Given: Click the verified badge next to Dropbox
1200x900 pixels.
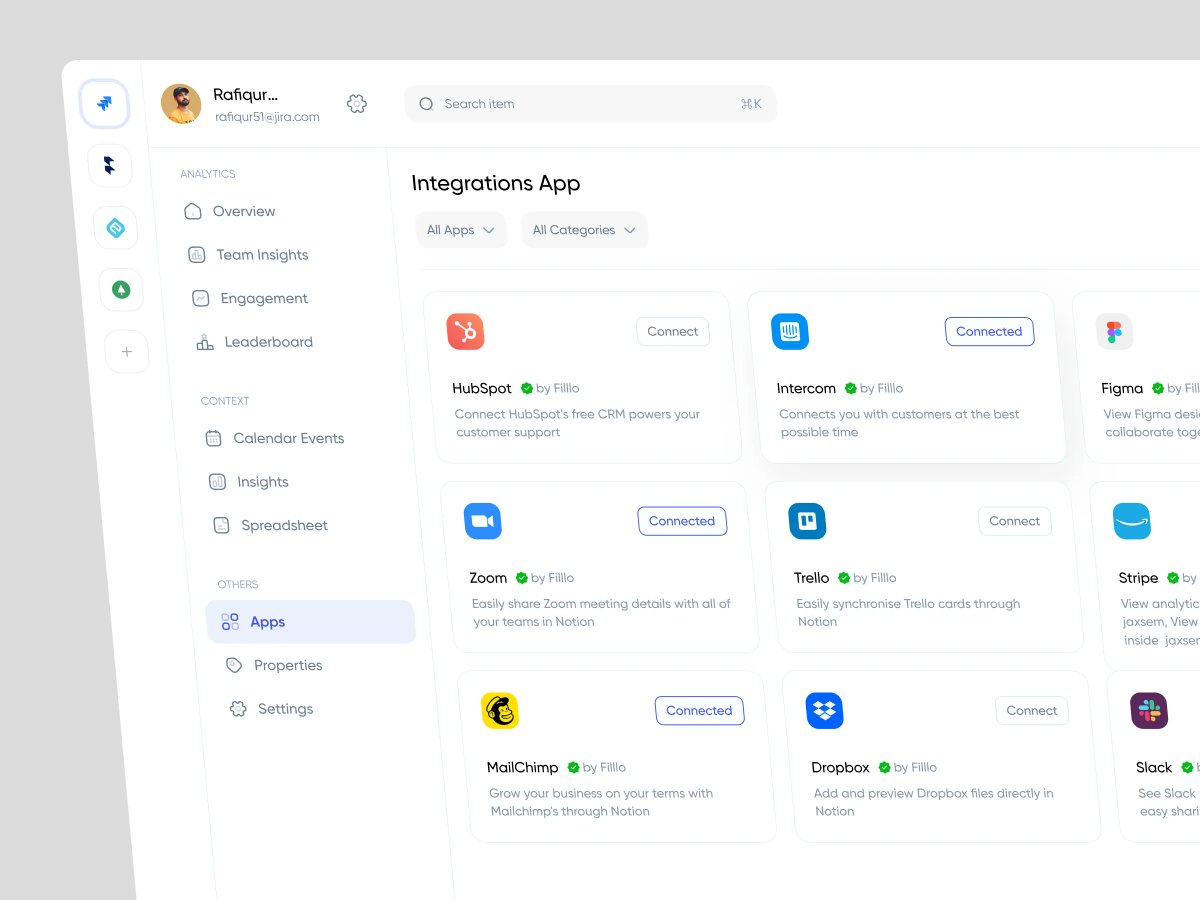Looking at the screenshot, I should click(885, 768).
